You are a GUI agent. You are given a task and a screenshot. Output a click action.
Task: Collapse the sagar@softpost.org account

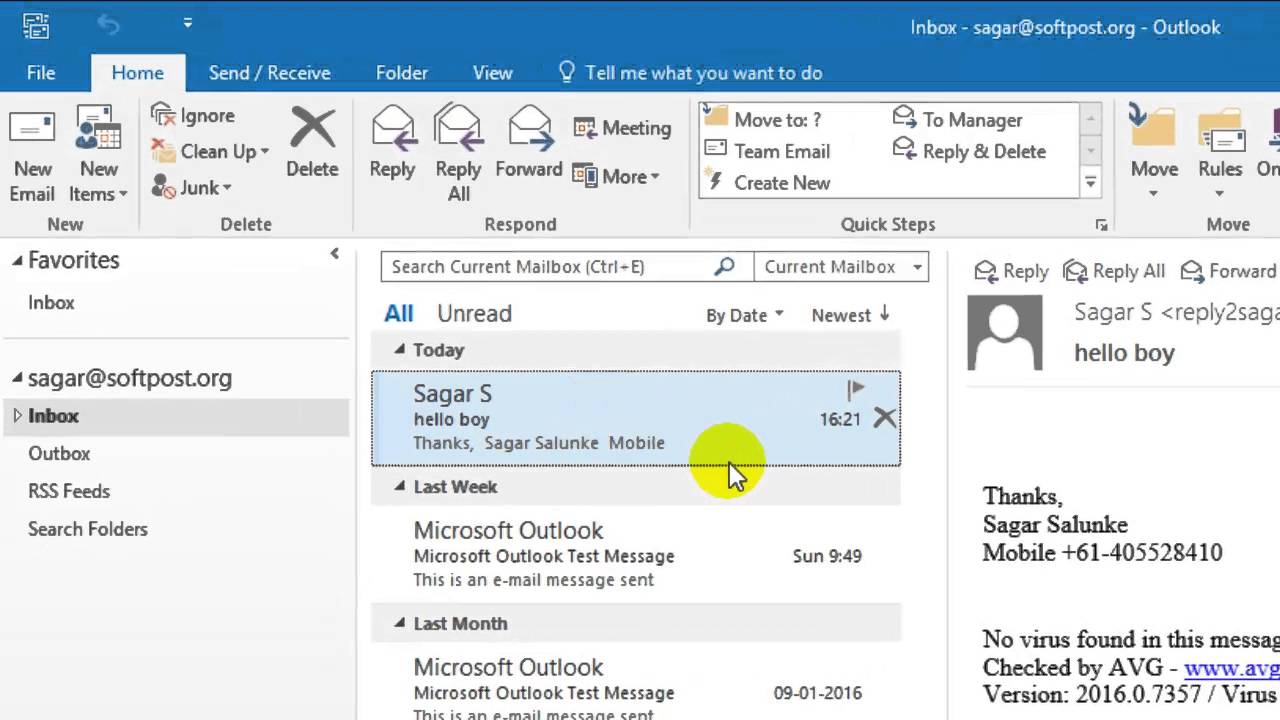coord(17,378)
